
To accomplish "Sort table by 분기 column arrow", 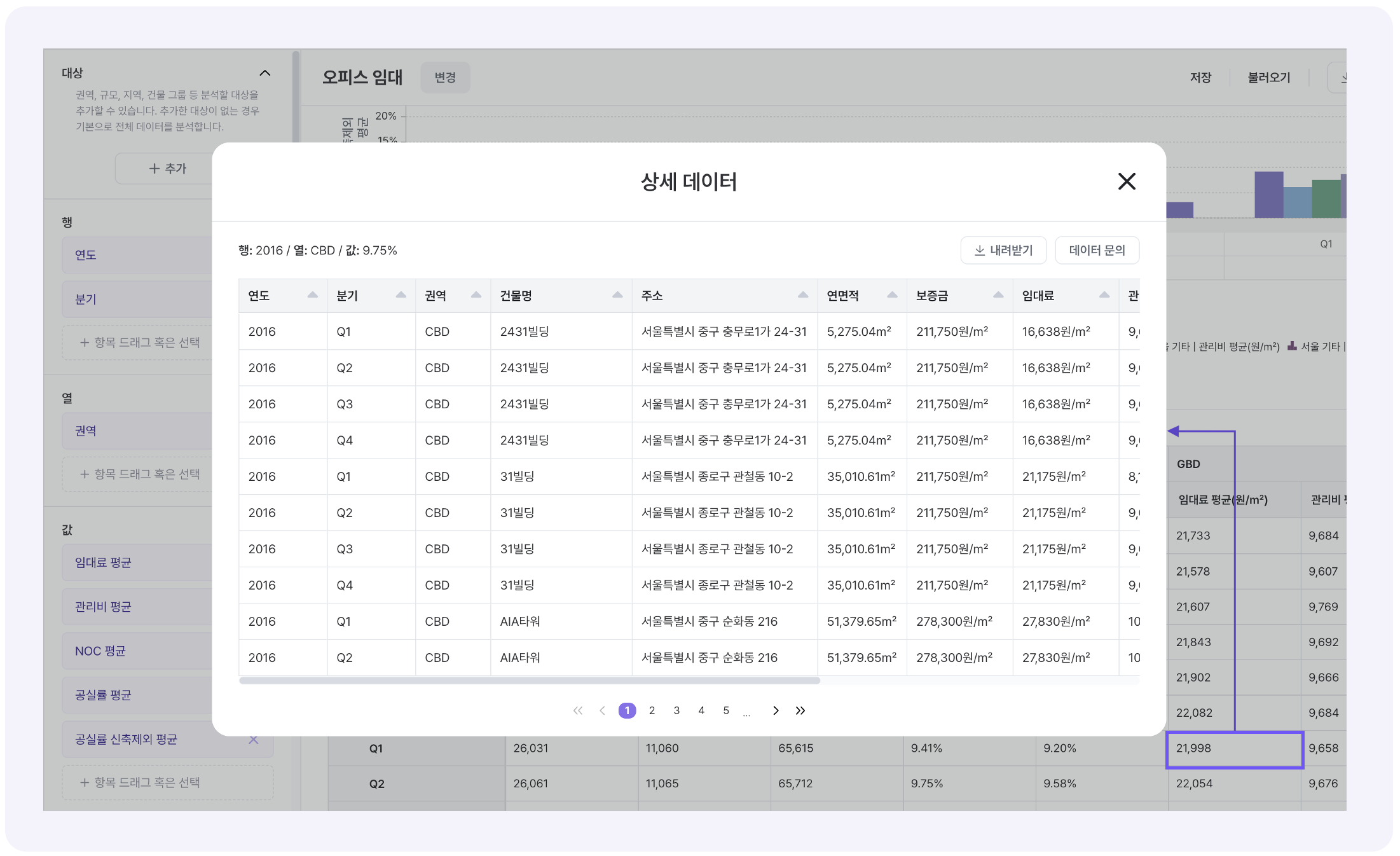I will (401, 295).
